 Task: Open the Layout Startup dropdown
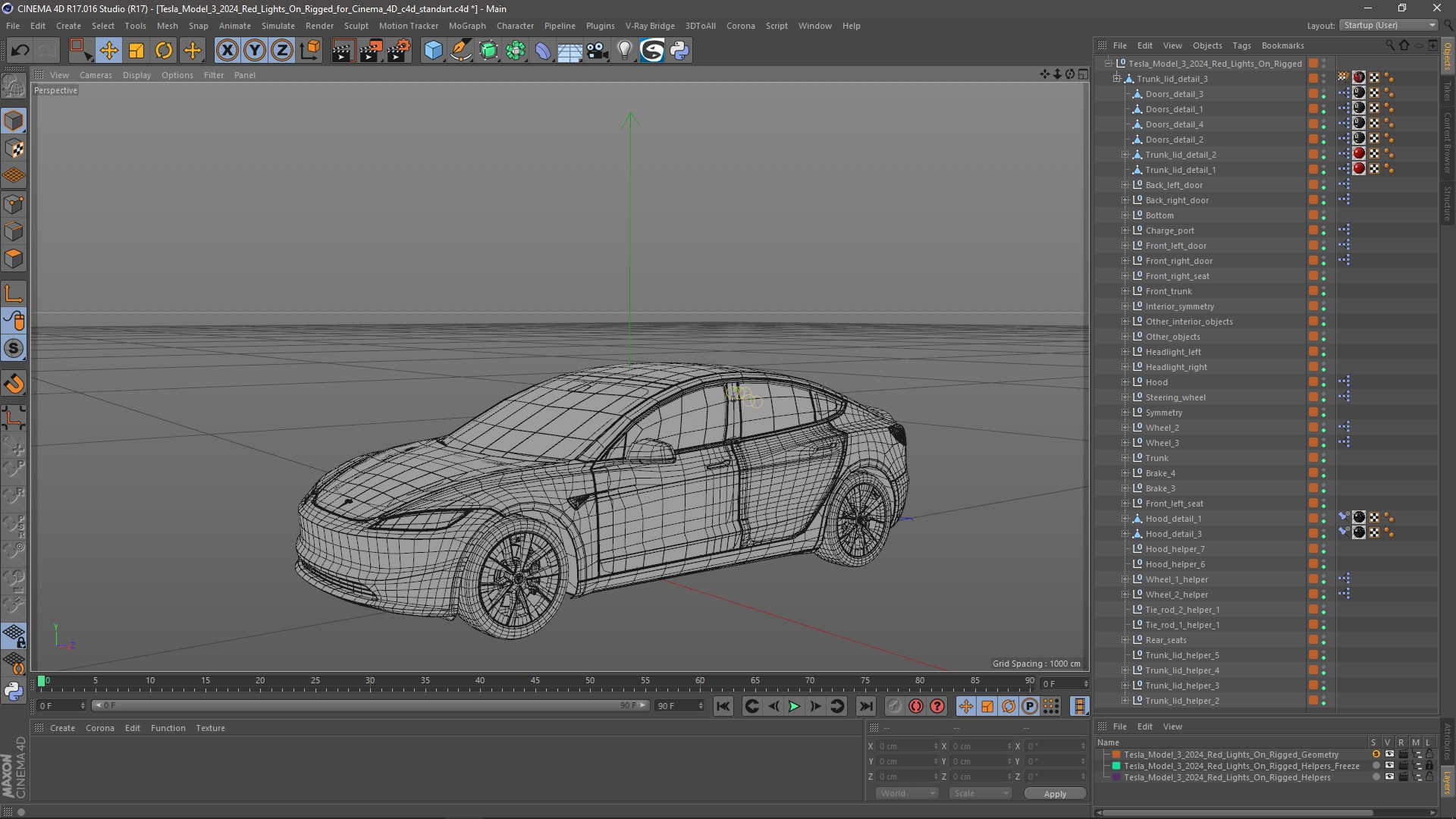pos(1389,25)
